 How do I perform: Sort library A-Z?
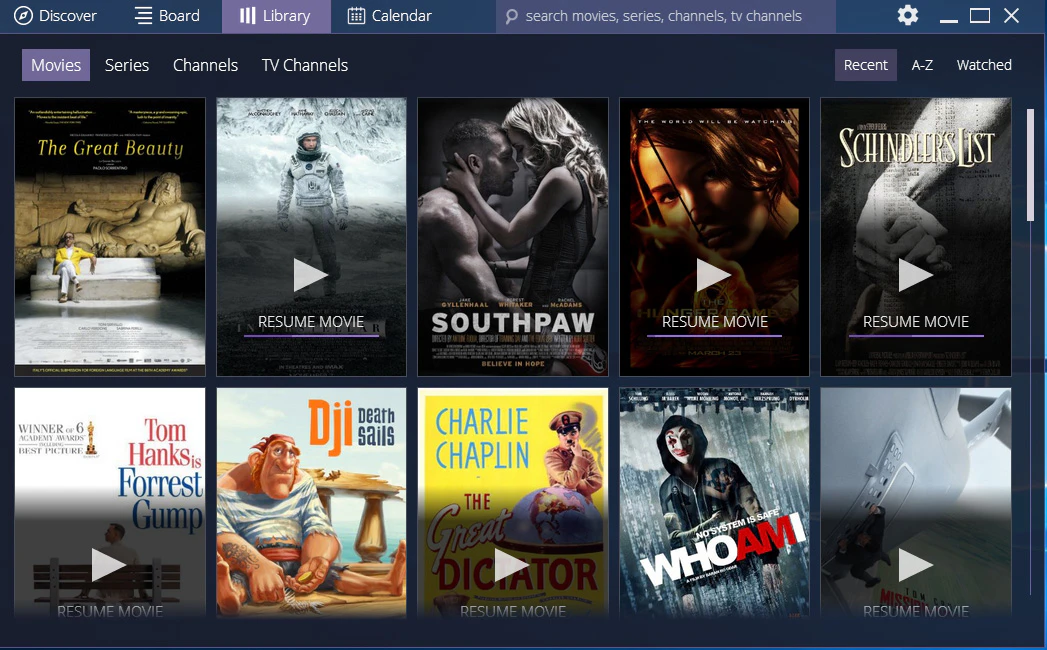click(x=922, y=65)
